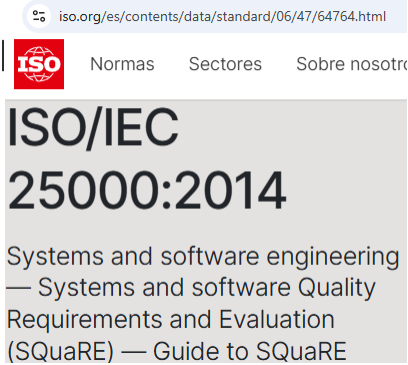
Task: Click the text "Guide to SQuaRE"
Action: [250, 351]
